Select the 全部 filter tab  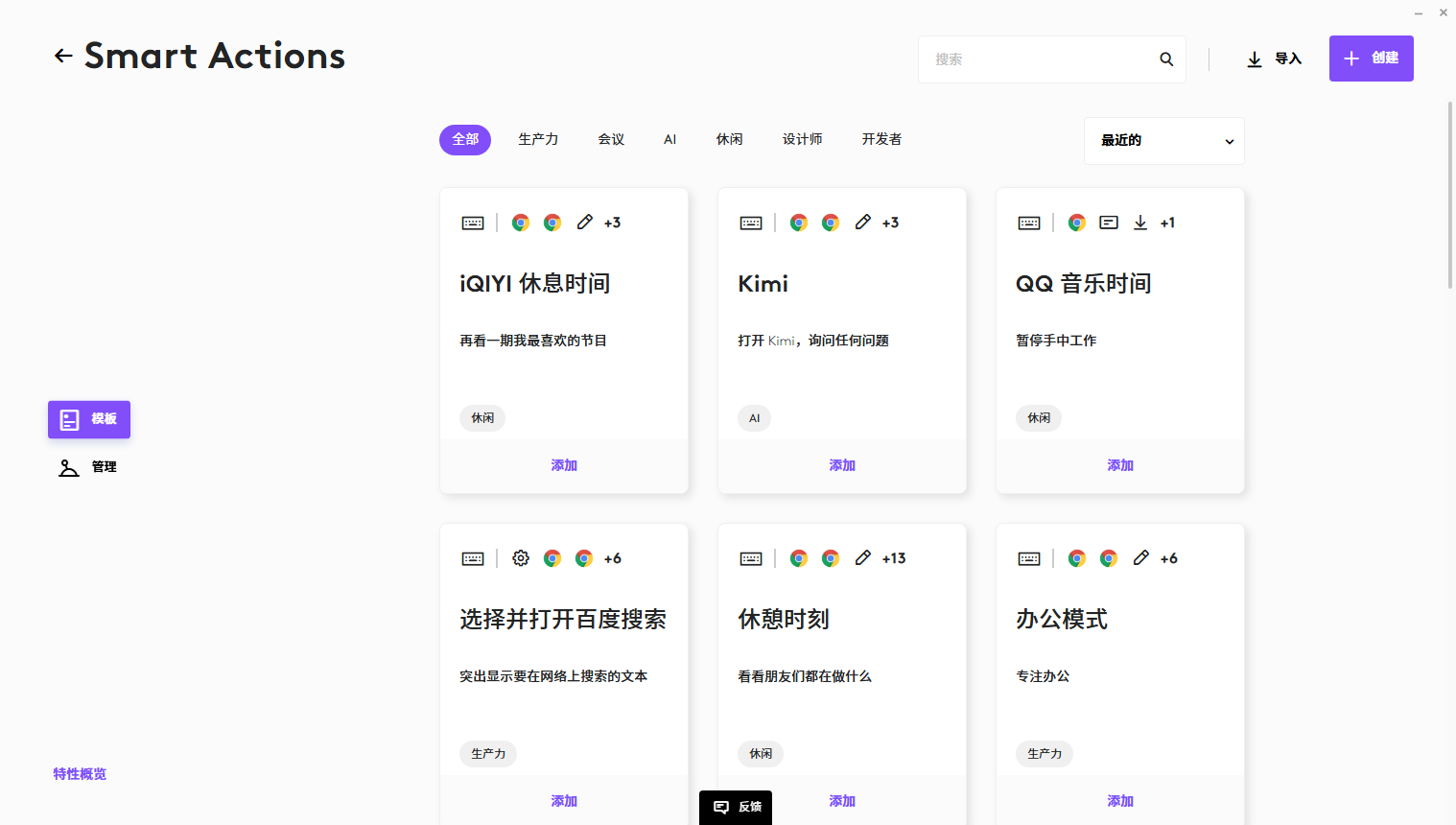point(465,140)
